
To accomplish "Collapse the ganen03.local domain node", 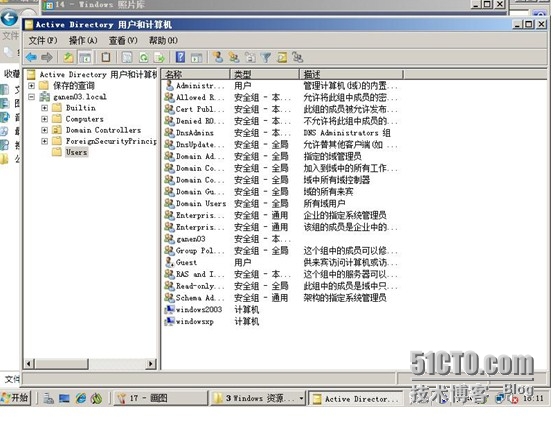I will click(31, 97).
